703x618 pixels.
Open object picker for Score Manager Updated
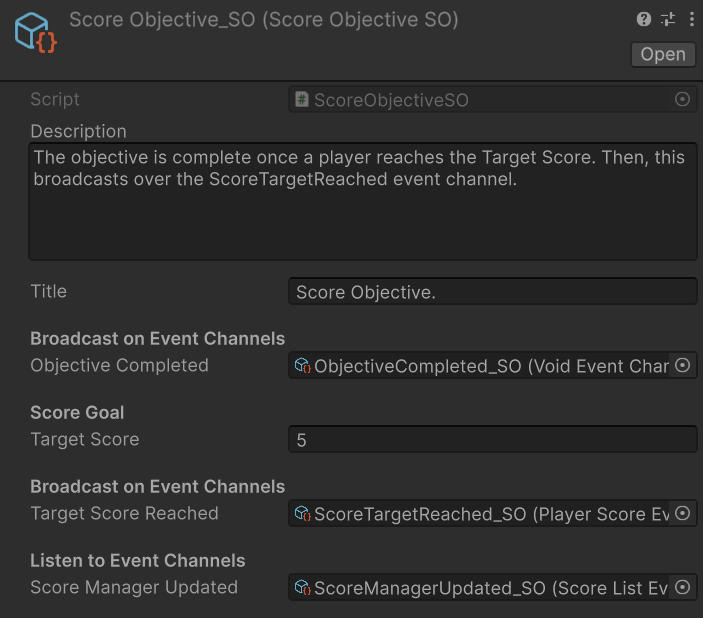pyautogui.click(x=683, y=588)
